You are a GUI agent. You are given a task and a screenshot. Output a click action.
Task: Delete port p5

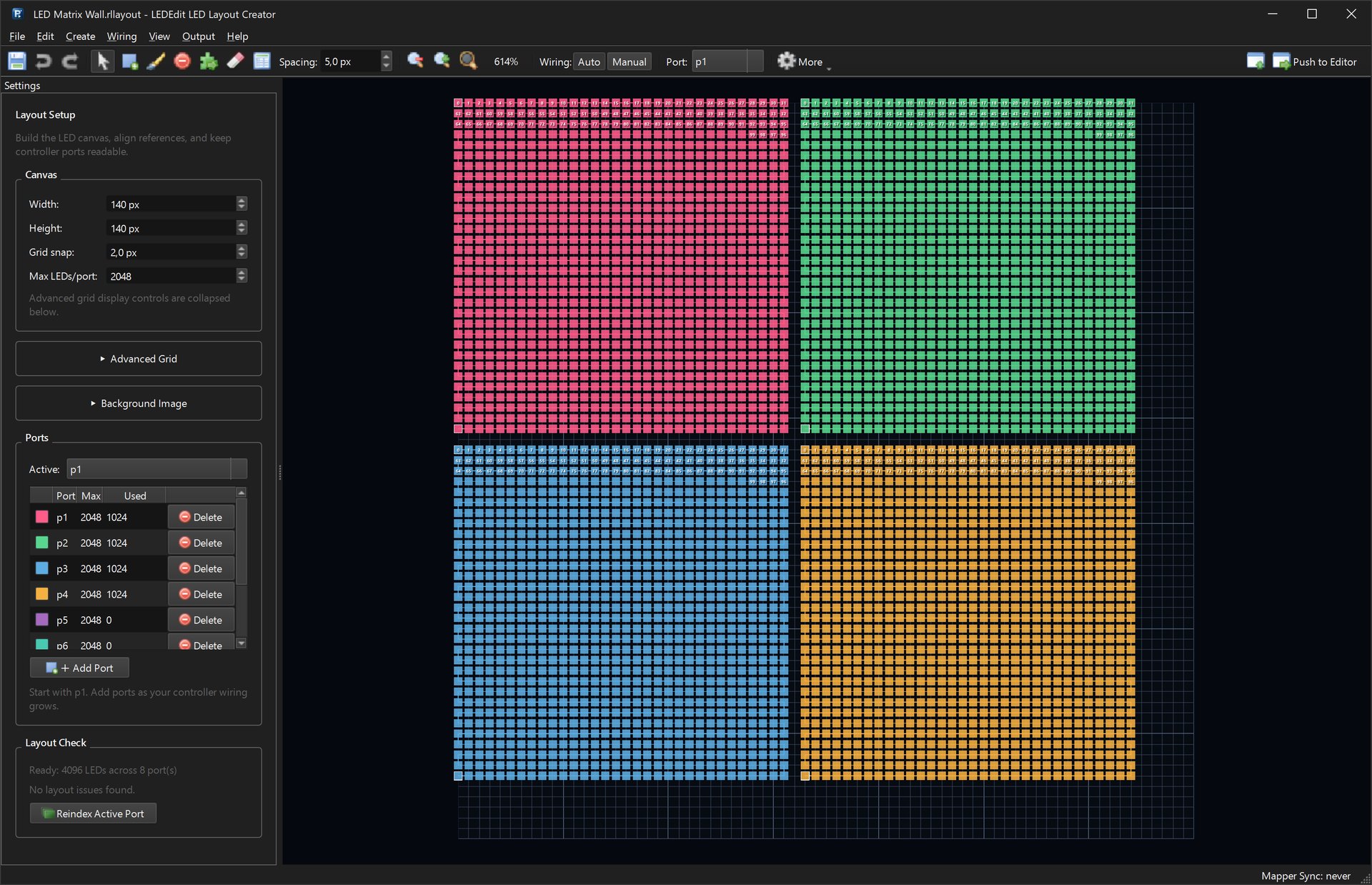[201, 620]
